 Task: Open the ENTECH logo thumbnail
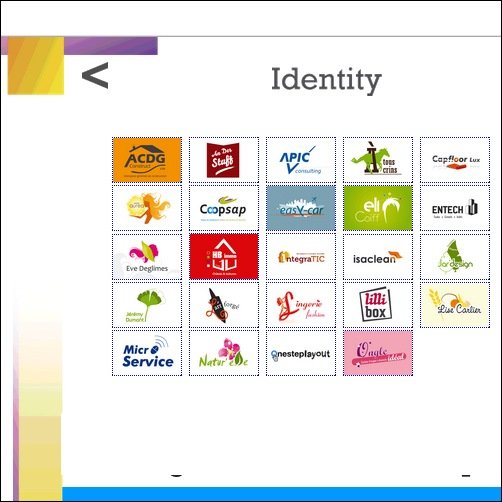pos(455,208)
